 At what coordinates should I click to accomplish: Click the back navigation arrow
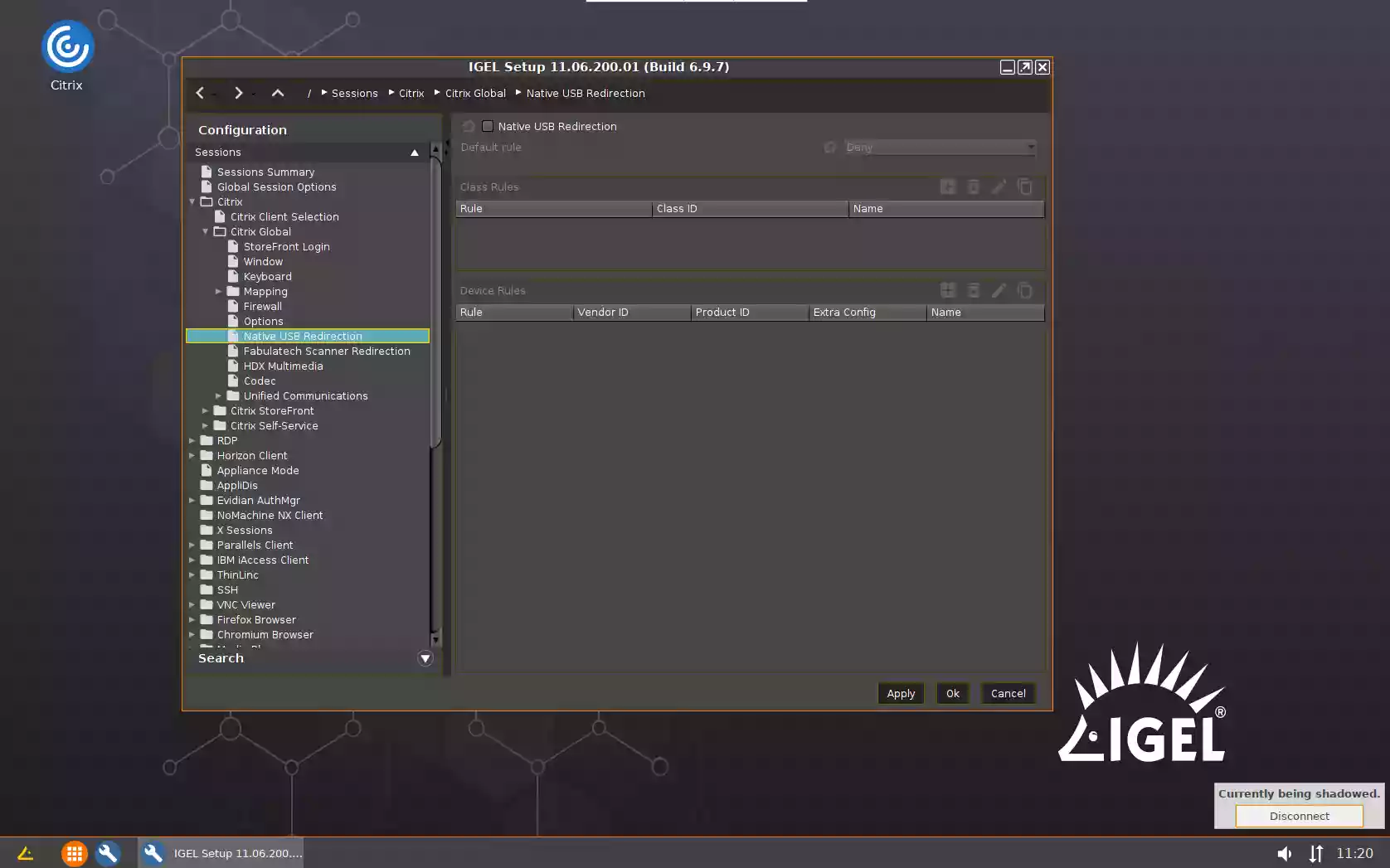click(200, 93)
